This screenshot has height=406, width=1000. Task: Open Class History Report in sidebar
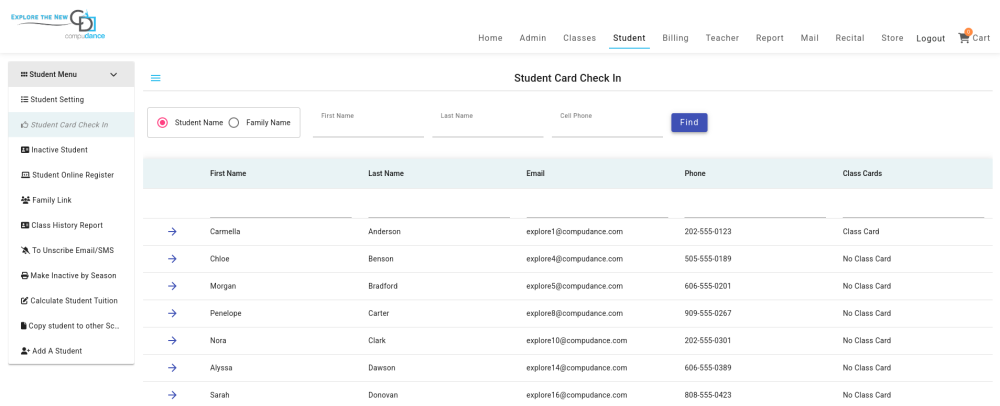click(66, 225)
